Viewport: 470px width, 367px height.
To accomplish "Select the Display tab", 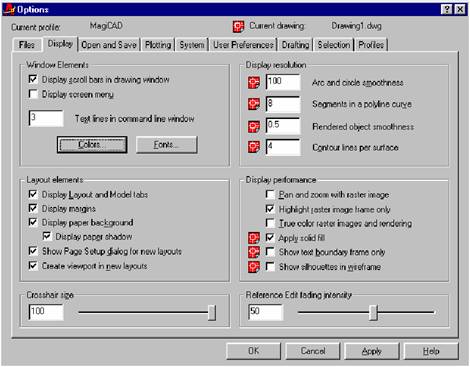I will [60, 44].
